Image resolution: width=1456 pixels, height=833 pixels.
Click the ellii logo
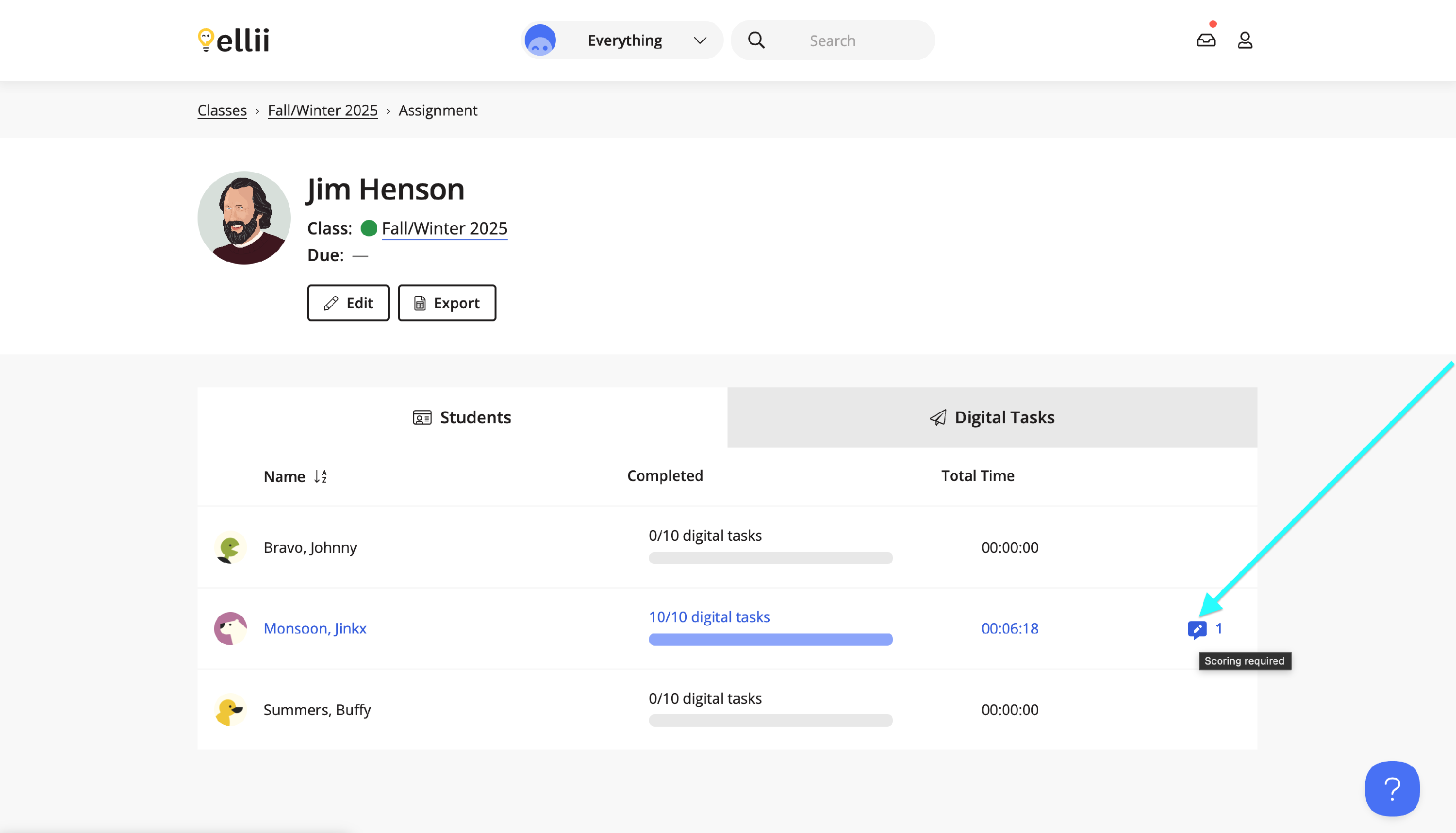pos(233,40)
